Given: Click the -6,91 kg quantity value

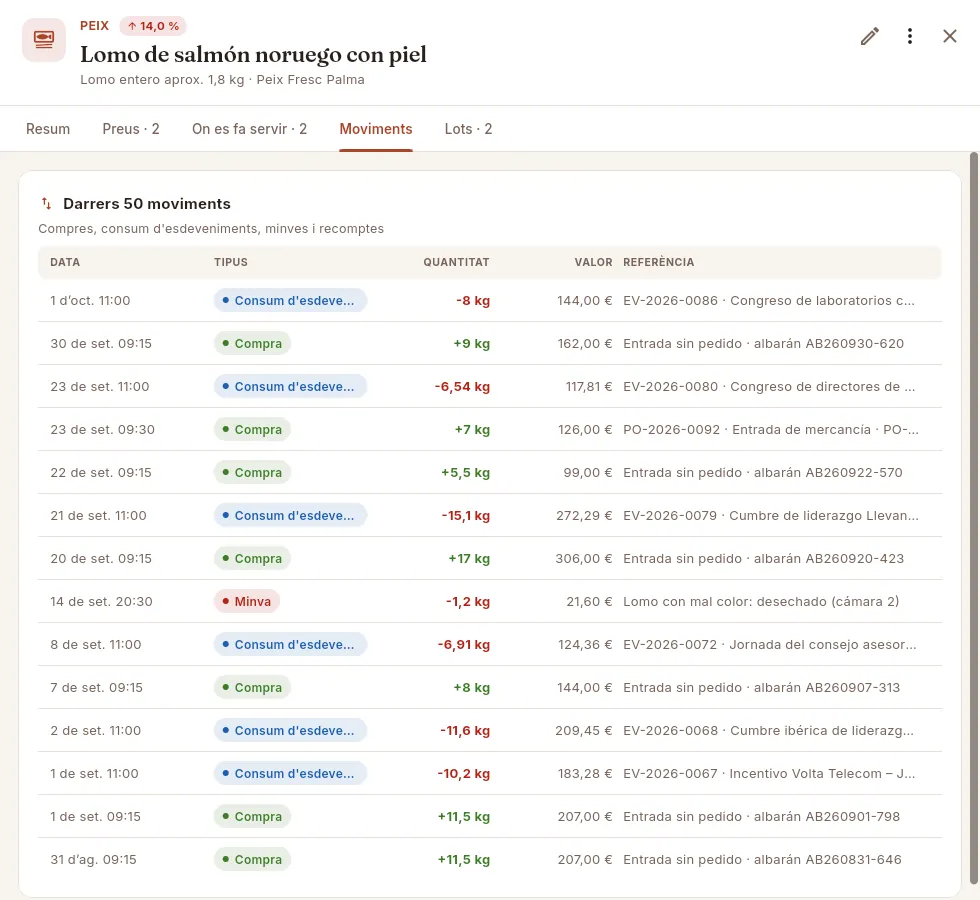Looking at the screenshot, I should pyautogui.click(x=464, y=645).
